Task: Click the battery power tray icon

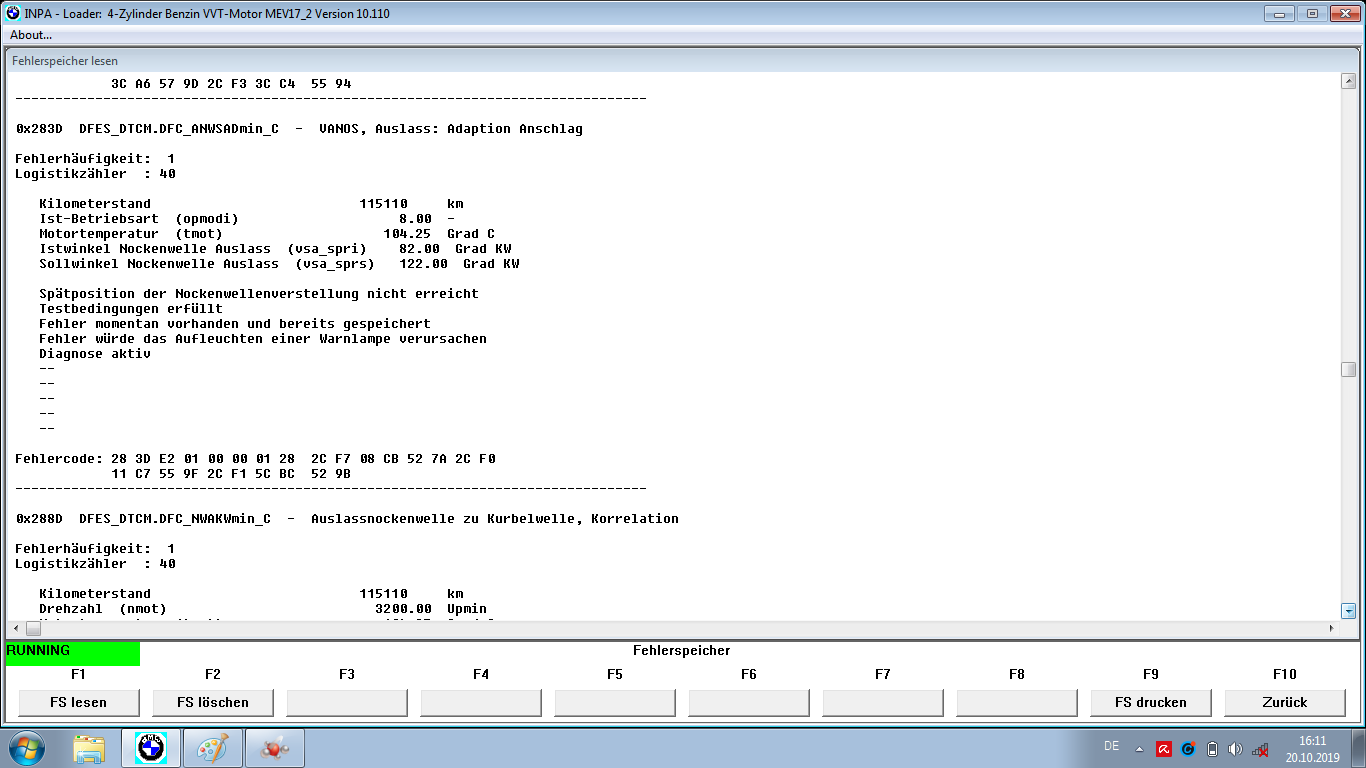Action: point(1212,749)
